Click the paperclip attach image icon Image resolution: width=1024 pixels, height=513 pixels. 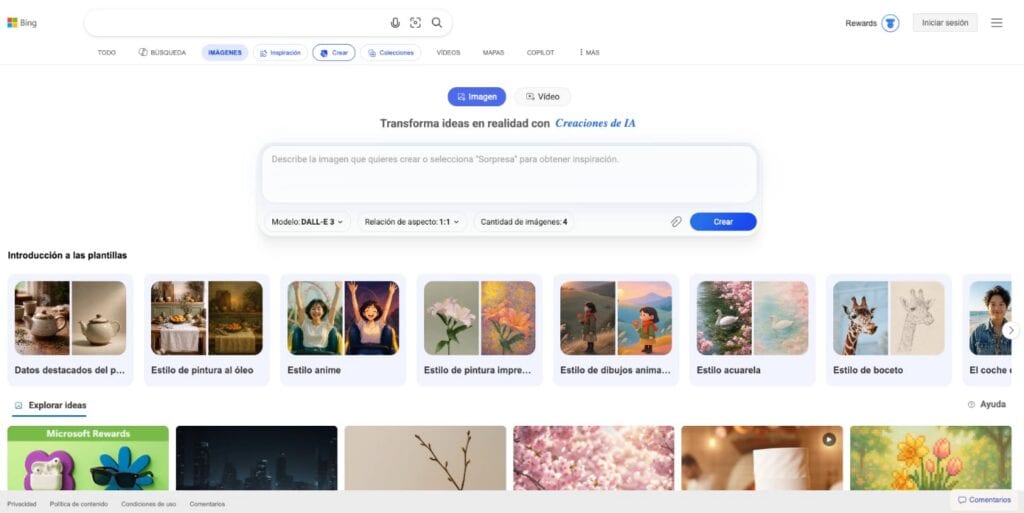[x=676, y=222]
